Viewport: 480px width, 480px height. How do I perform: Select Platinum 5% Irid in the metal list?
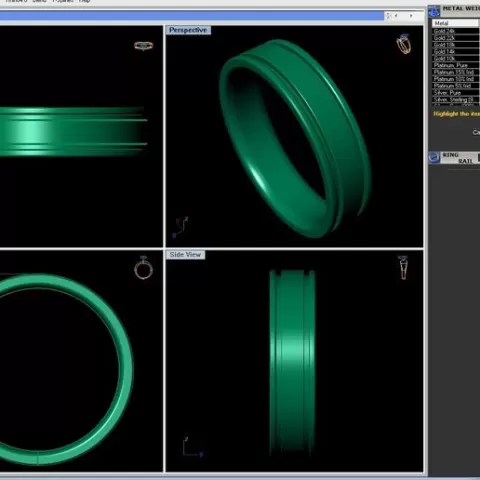(x=456, y=86)
